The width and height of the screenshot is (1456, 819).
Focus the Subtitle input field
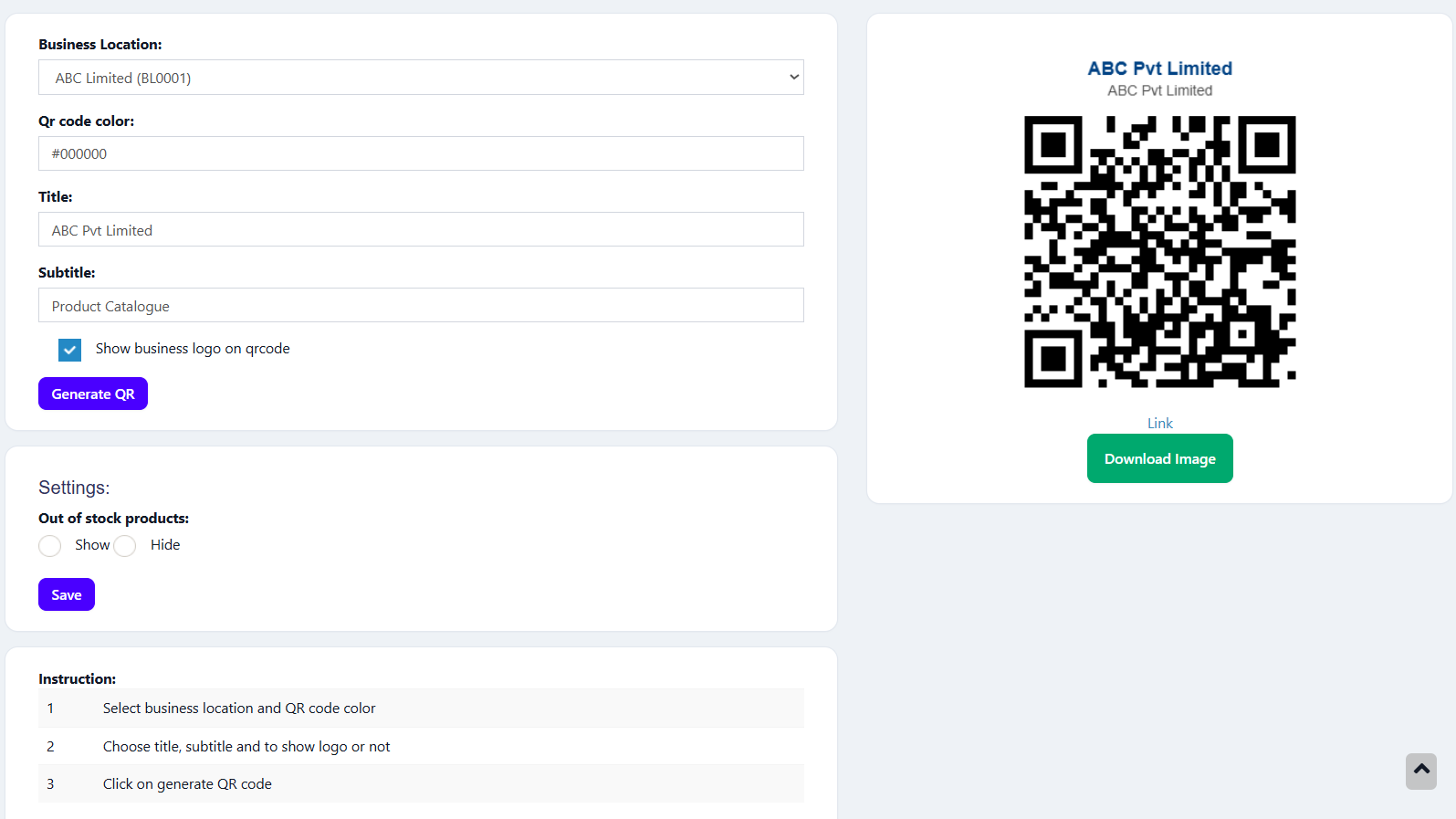click(420, 306)
